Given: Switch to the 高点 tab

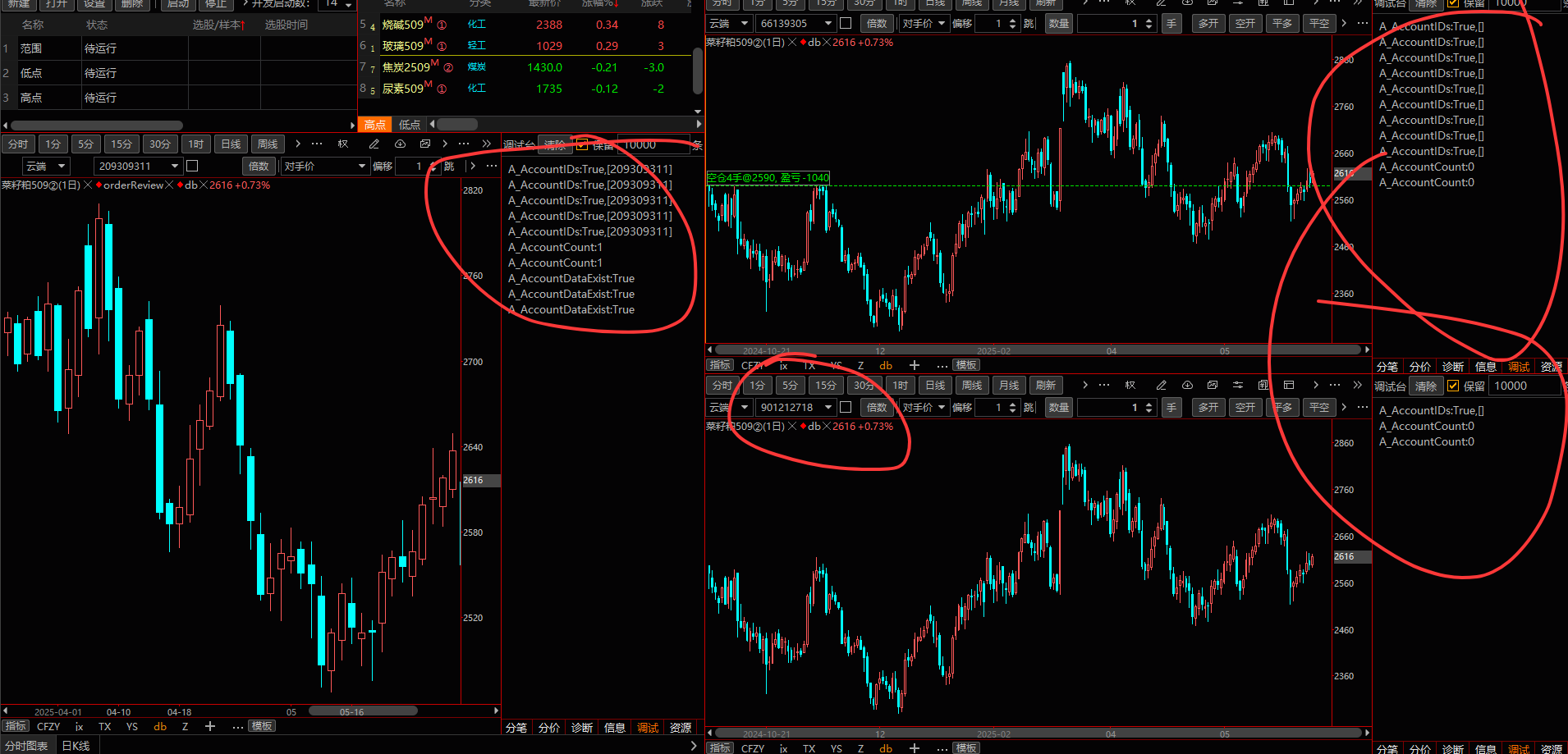Looking at the screenshot, I should click(x=375, y=124).
